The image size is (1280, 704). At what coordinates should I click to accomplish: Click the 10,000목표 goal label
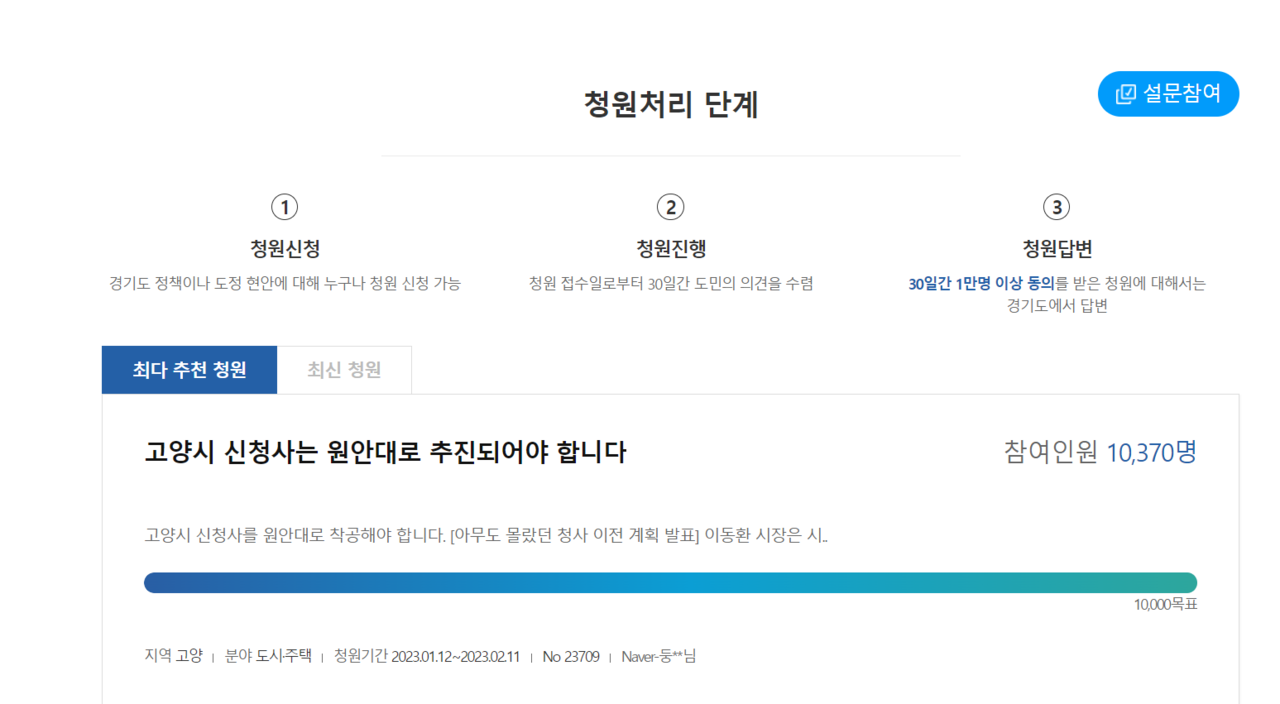tap(1165, 605)
